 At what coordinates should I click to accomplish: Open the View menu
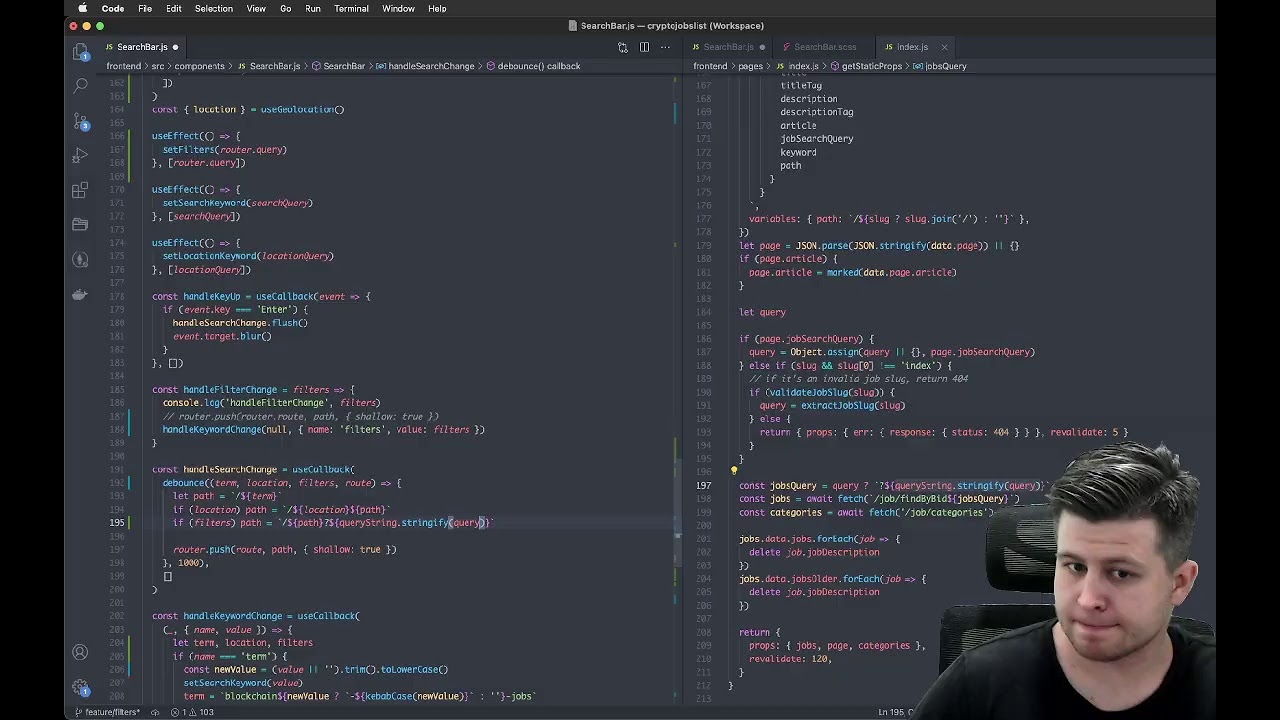click(256, 8)
